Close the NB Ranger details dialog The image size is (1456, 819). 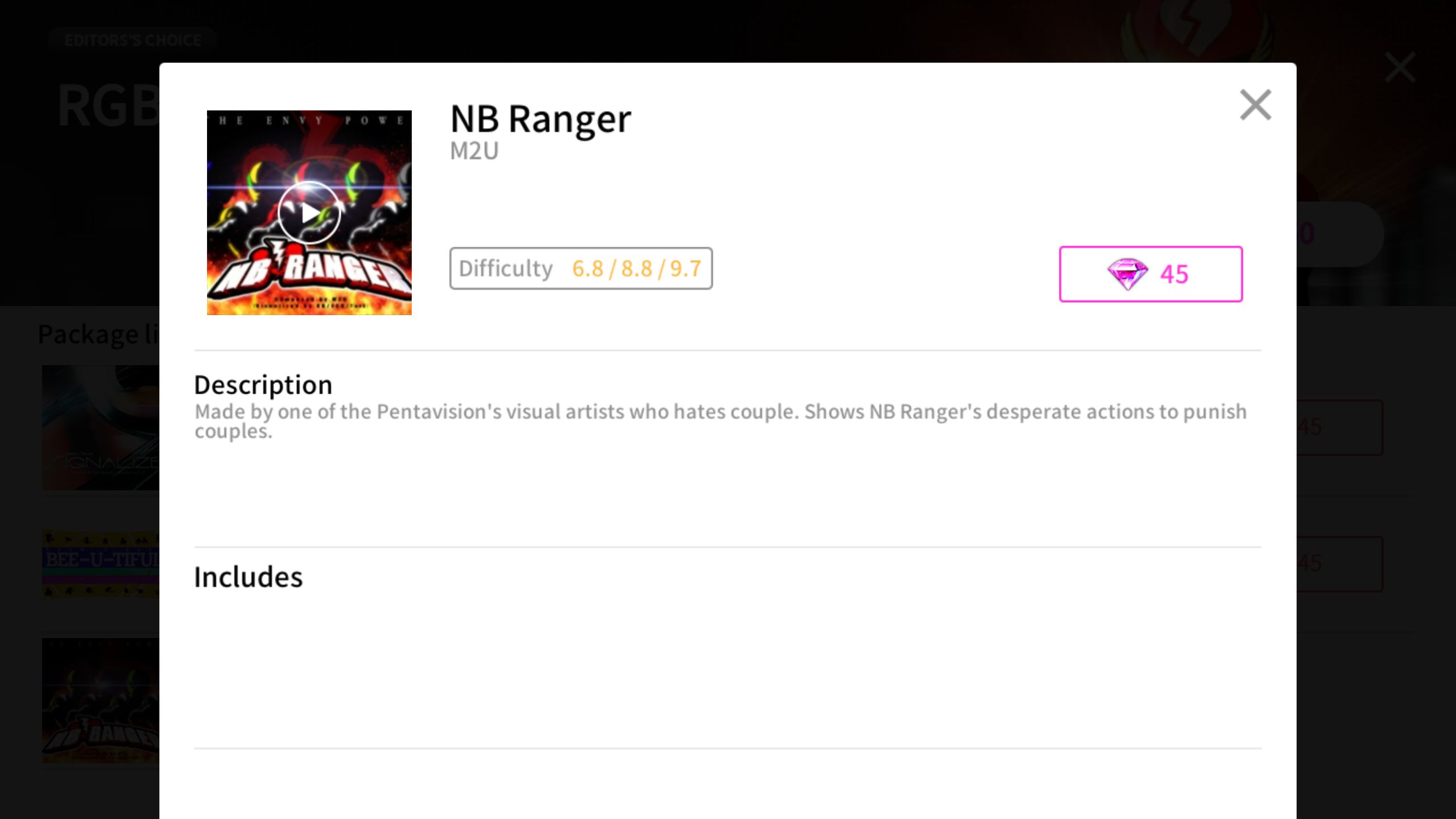coord(1255,105)
